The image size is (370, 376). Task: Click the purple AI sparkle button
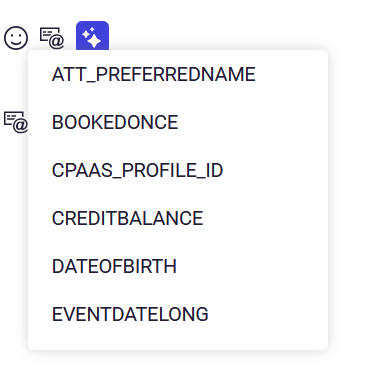click(92, 37)
